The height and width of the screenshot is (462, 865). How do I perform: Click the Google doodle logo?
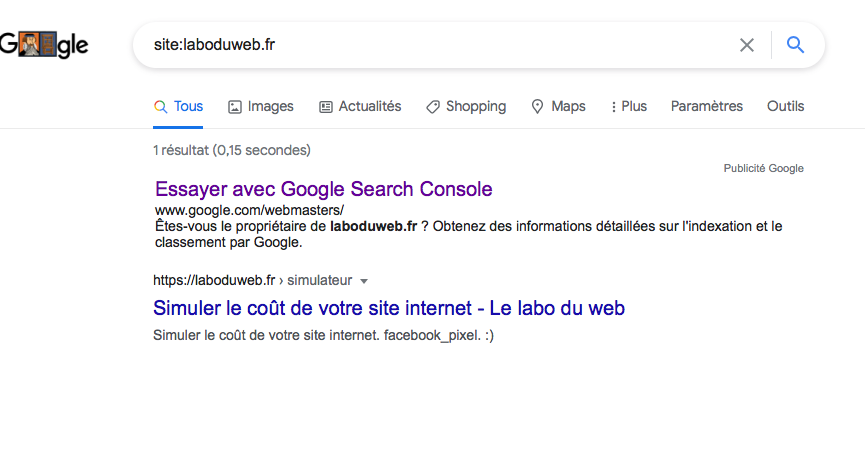coord(44,44)
